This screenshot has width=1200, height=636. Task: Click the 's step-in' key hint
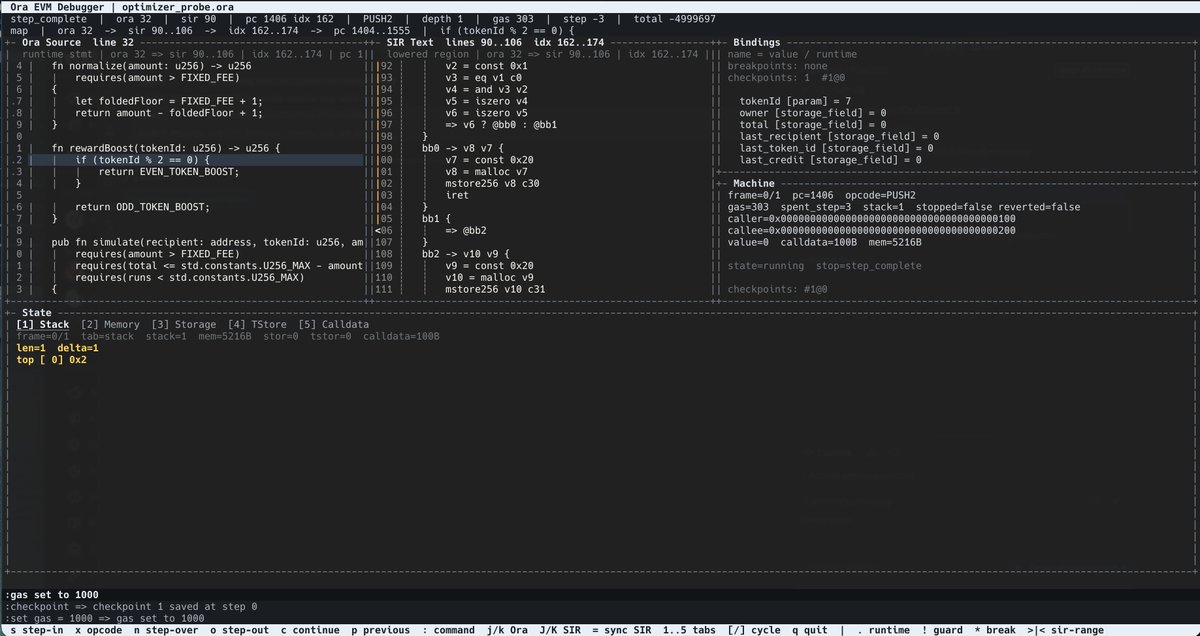coord(38,630)
